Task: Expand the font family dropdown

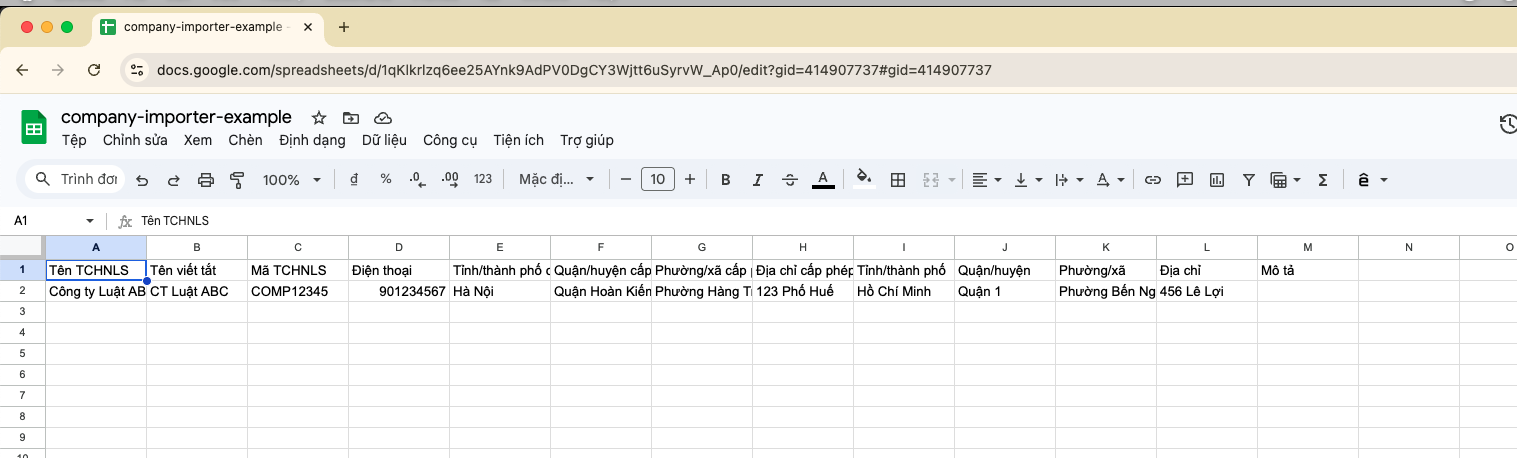Action: tap(556, 180)
